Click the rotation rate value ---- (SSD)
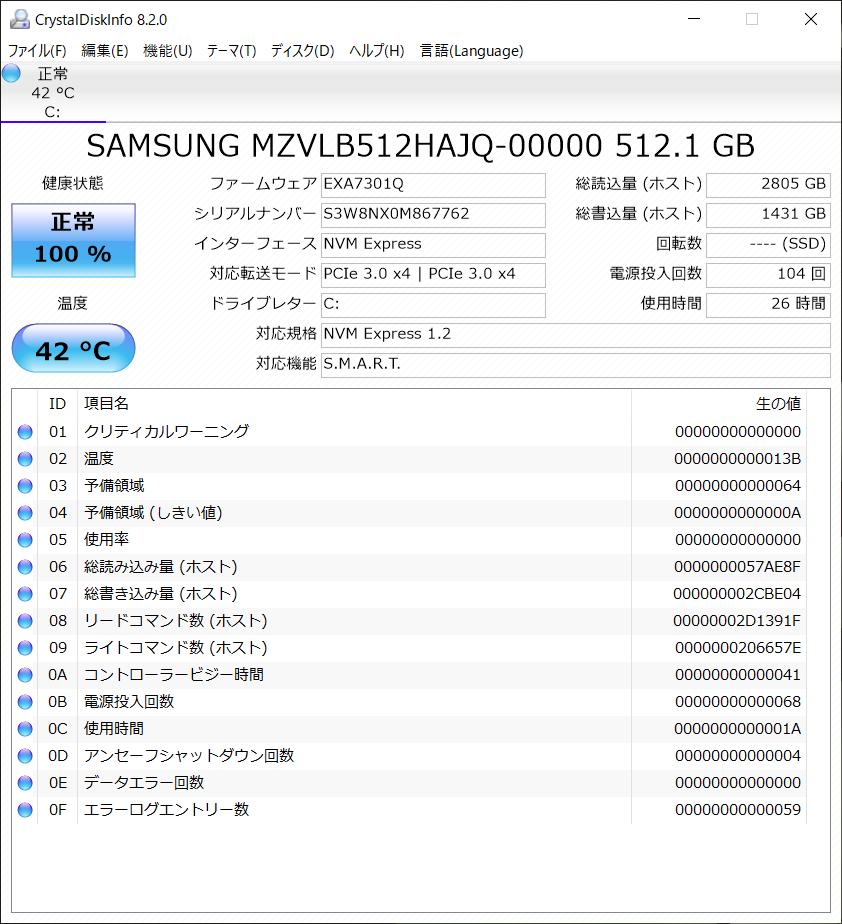Image resolution: width=842 pixels, height=924 pixels. point(768,245)
